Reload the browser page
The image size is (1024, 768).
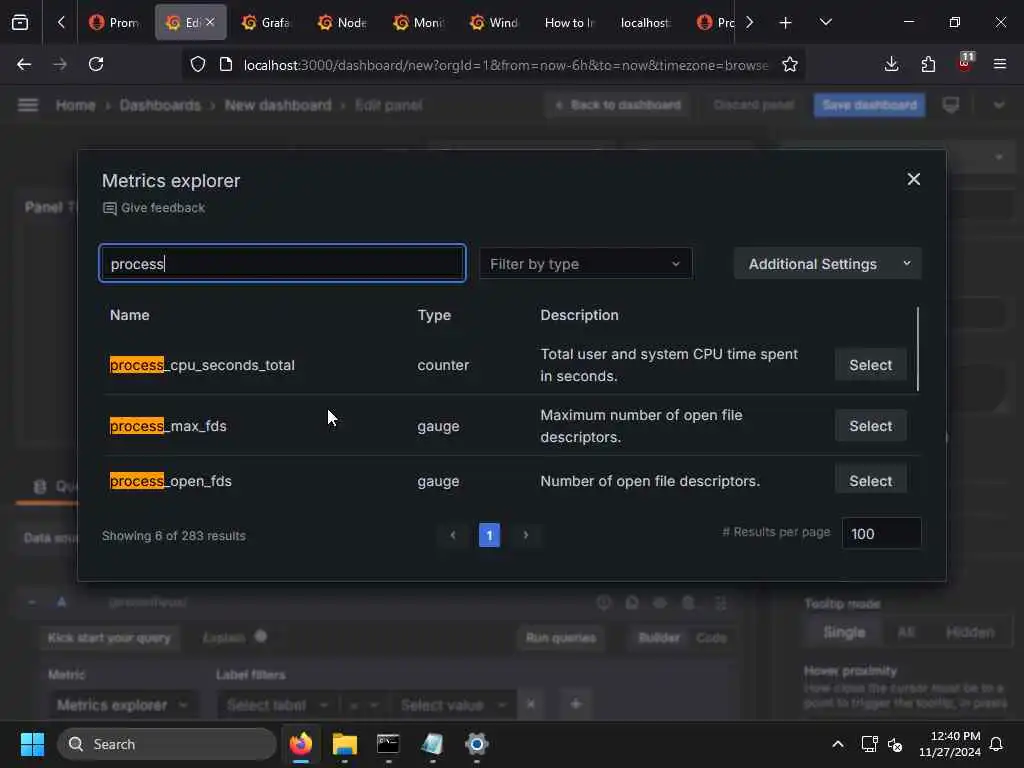click(x=96, y=65)
